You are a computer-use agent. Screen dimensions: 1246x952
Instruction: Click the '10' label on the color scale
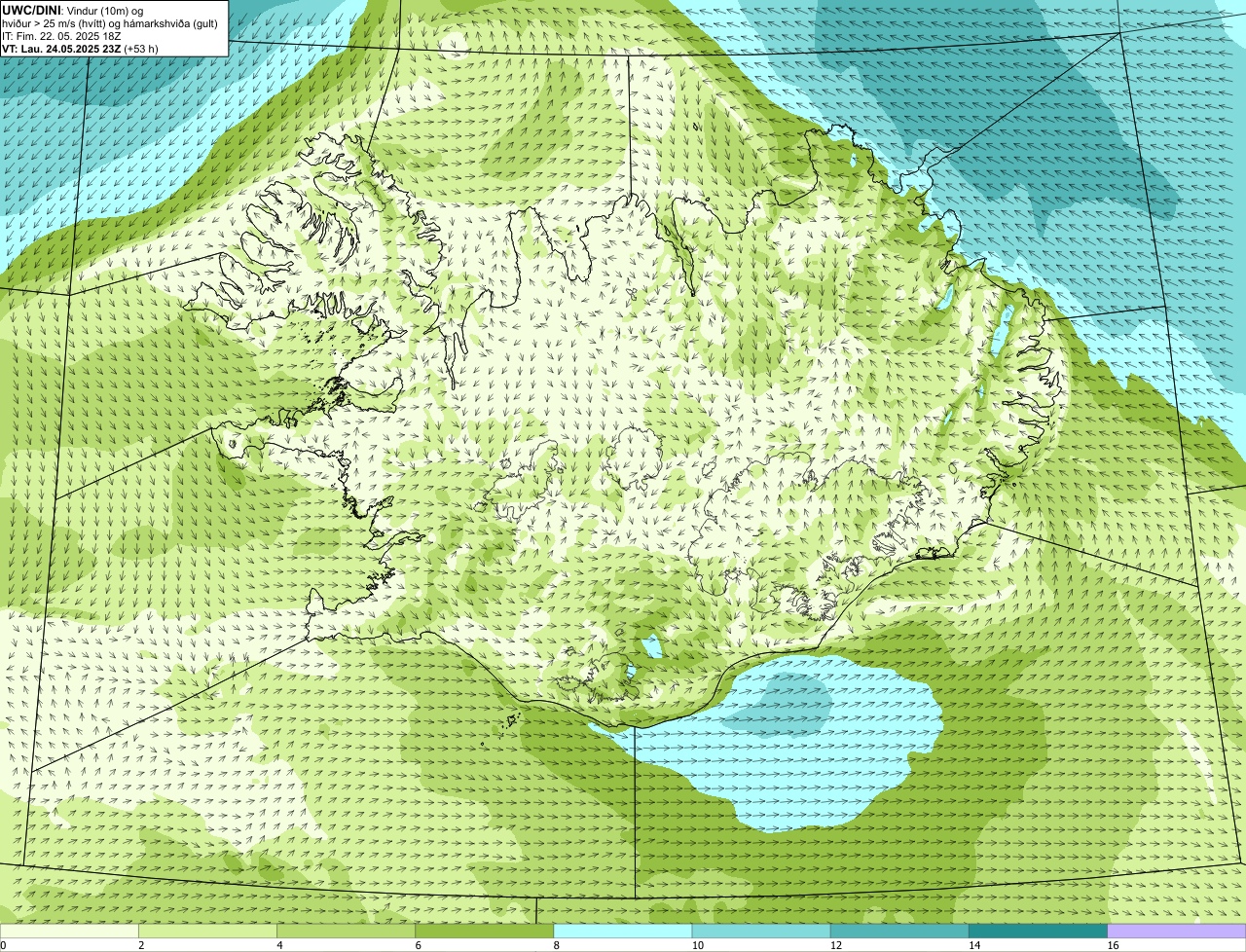tap(698, 945)
